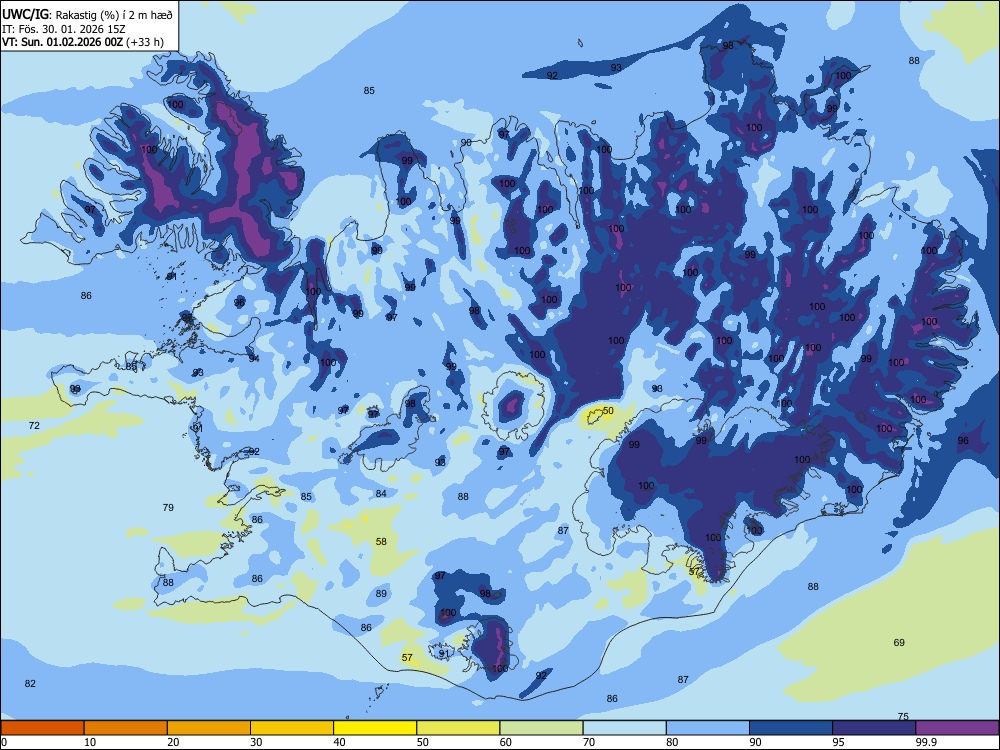Click the legend scale label '20'

click(x=173, y=742)
